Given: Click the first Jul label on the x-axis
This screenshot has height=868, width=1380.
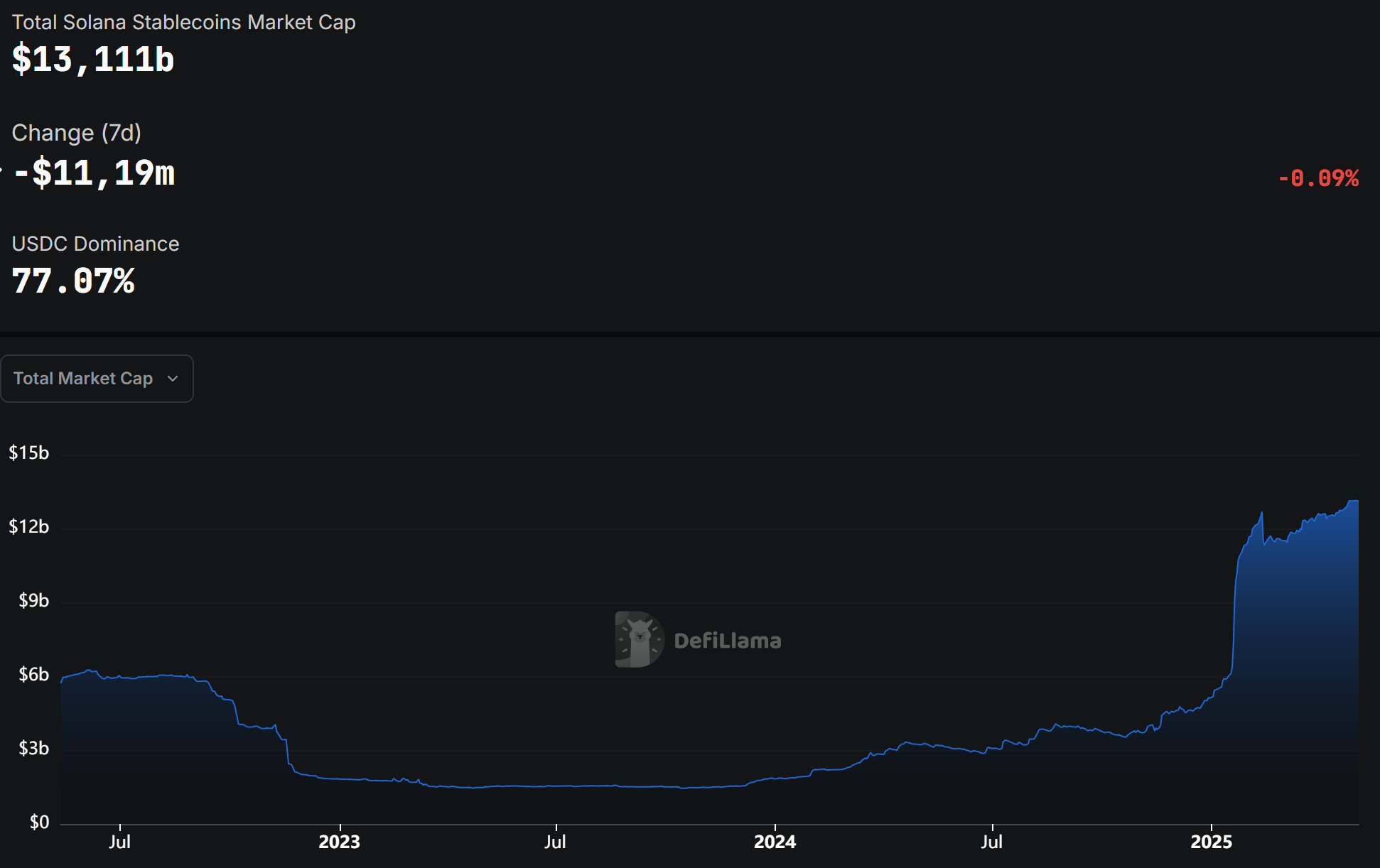Looking at the screenshot, I should 119,842.
